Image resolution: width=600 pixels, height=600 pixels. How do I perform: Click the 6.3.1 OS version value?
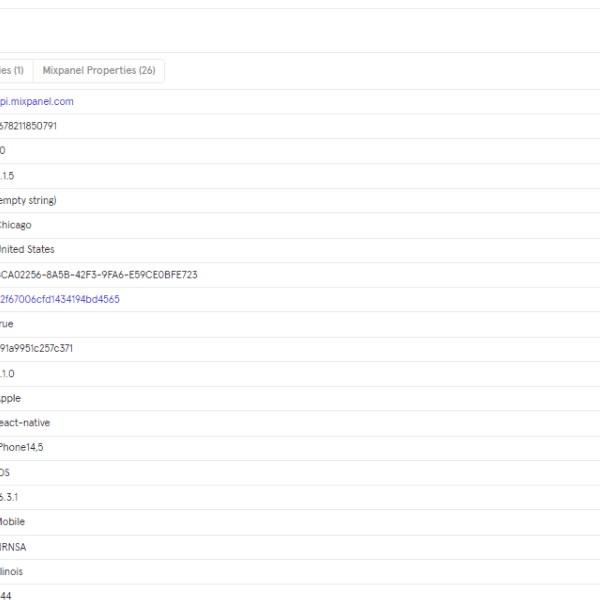[x=9, y=497]
